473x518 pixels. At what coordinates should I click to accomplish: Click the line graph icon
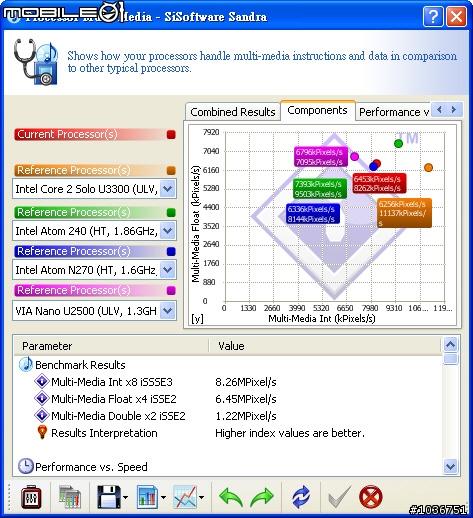click(185, 497)
